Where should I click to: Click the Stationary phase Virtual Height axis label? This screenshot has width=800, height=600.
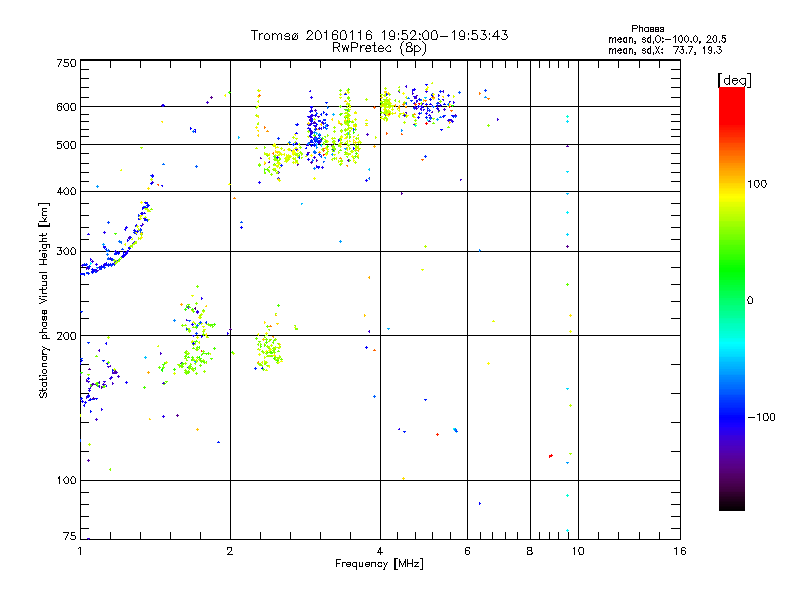pyautogui.click(x=44, y=300)
